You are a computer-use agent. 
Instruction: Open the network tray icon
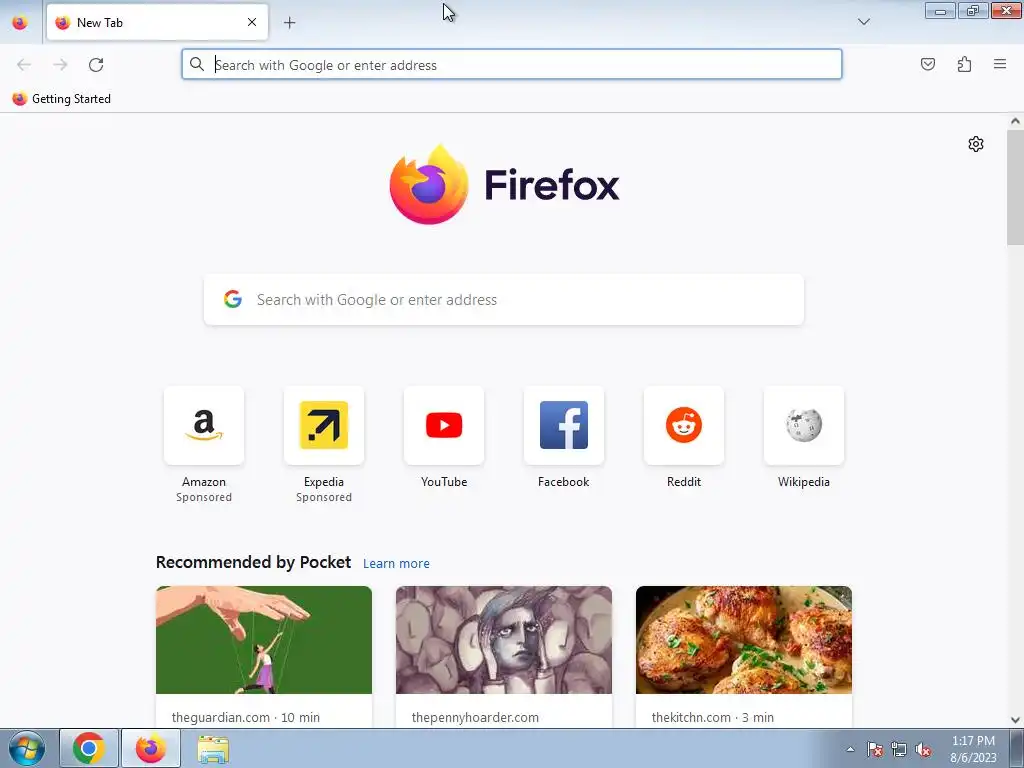tap(899, 749)
